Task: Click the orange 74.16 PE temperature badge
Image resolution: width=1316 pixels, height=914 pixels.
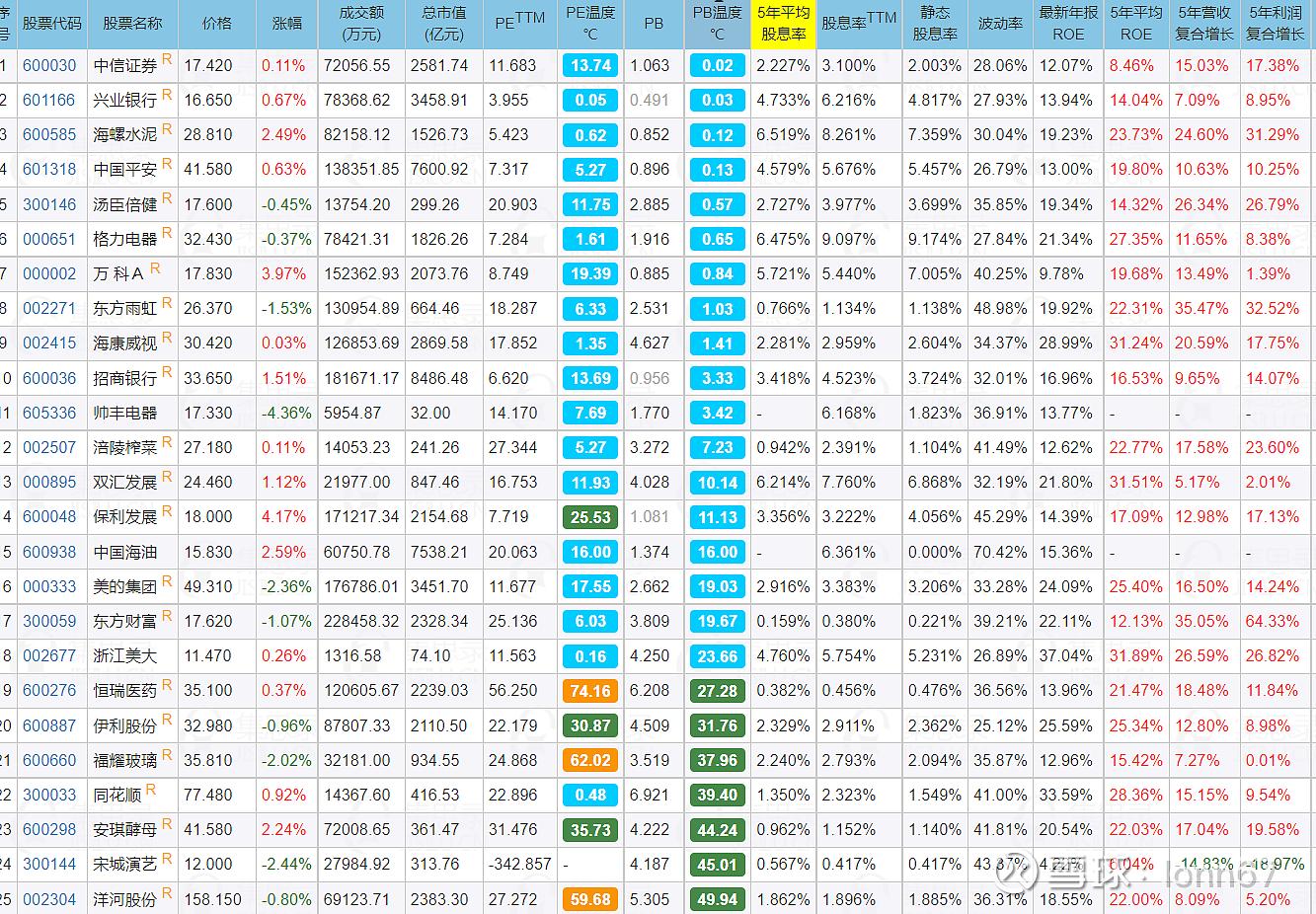Action: (x=590, y=691)
